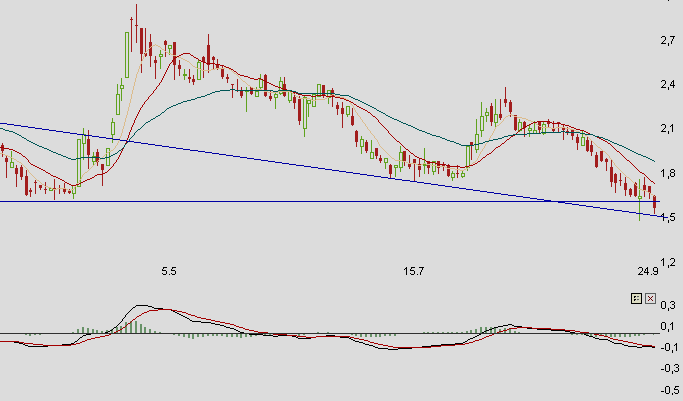
Task: Select the 2,4 price axis label
Action: click(668, 84)
